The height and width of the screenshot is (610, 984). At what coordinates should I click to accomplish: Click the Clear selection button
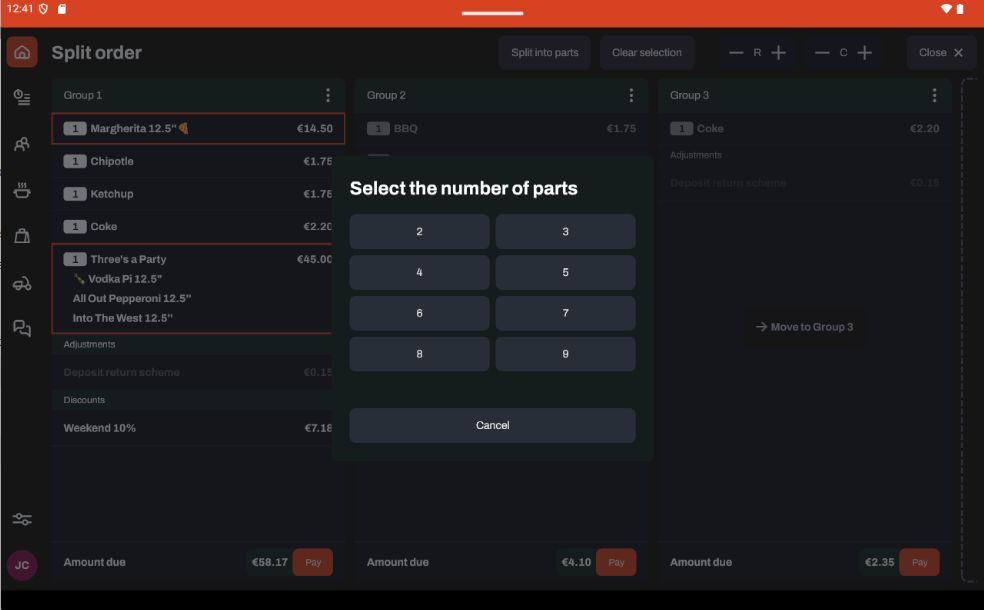point(646,53)
